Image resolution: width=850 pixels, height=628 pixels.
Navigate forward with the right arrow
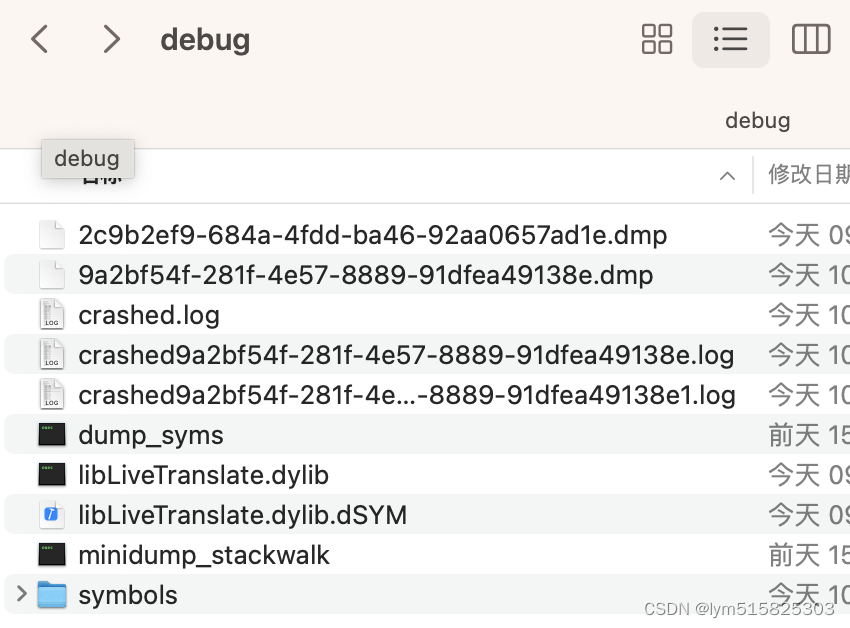(x=111, y=39)
